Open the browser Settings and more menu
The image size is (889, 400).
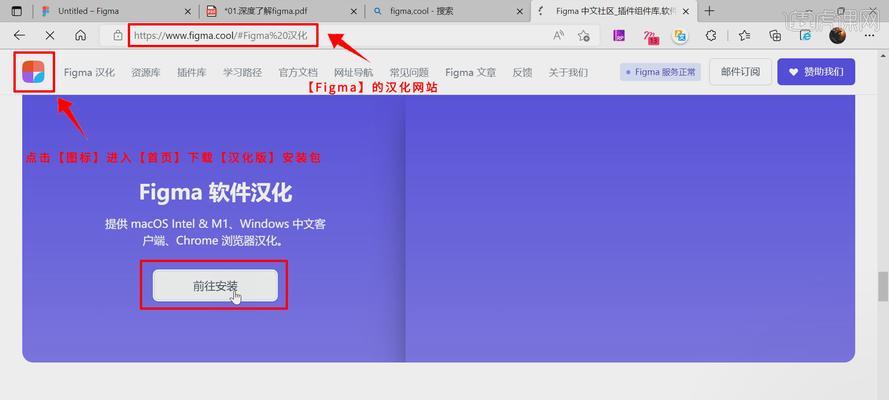click(869, 36)
